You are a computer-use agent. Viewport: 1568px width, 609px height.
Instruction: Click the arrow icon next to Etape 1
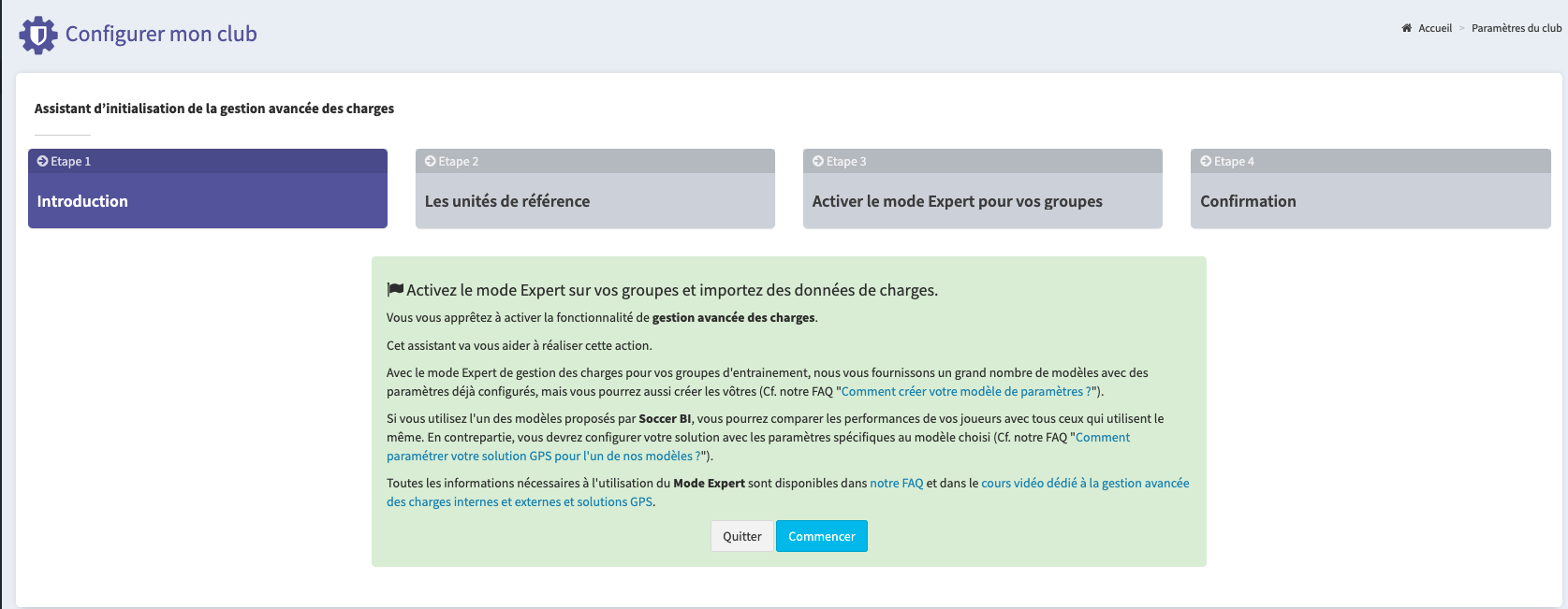click(42, 161)
